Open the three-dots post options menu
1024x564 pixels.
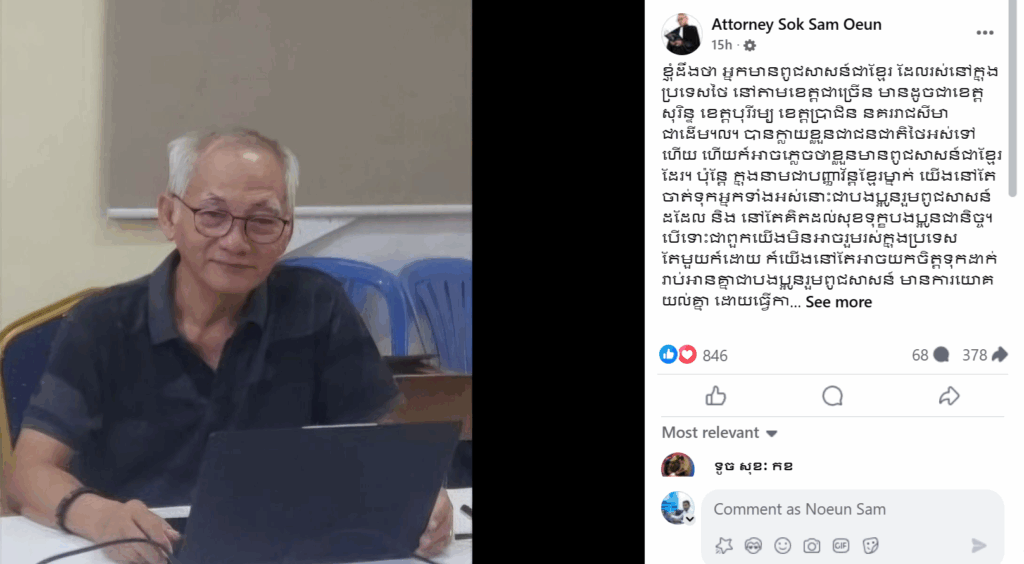pos(985,33)
